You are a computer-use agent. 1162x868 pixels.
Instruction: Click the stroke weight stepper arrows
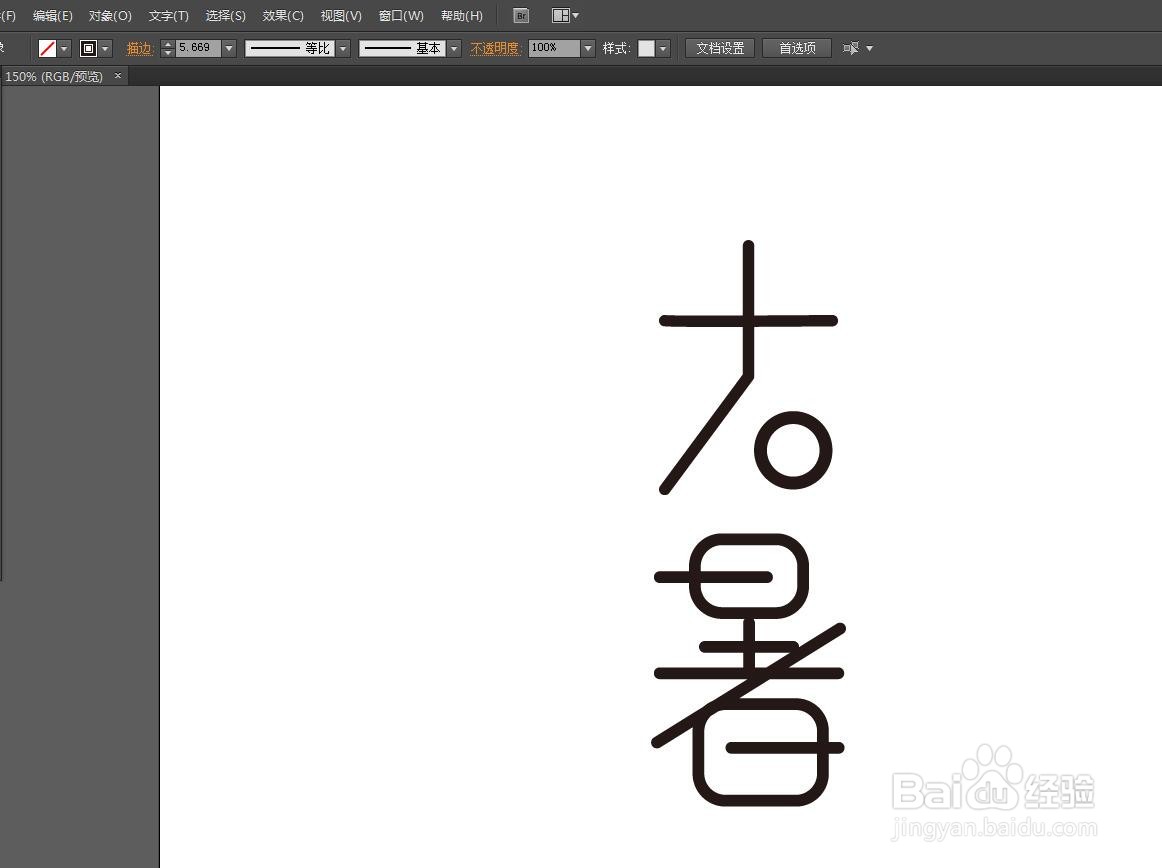tap(167, 48)
